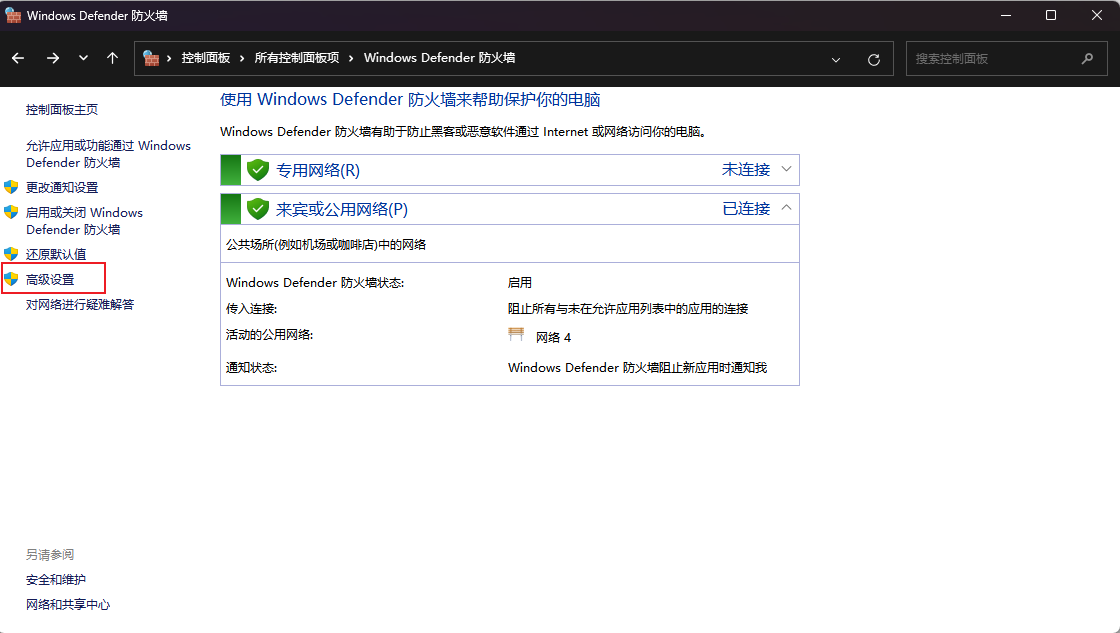Click the Windows Defender 防火墙状态 label
This screenshot has width=1120, height=633.
(x=315, y=283)
